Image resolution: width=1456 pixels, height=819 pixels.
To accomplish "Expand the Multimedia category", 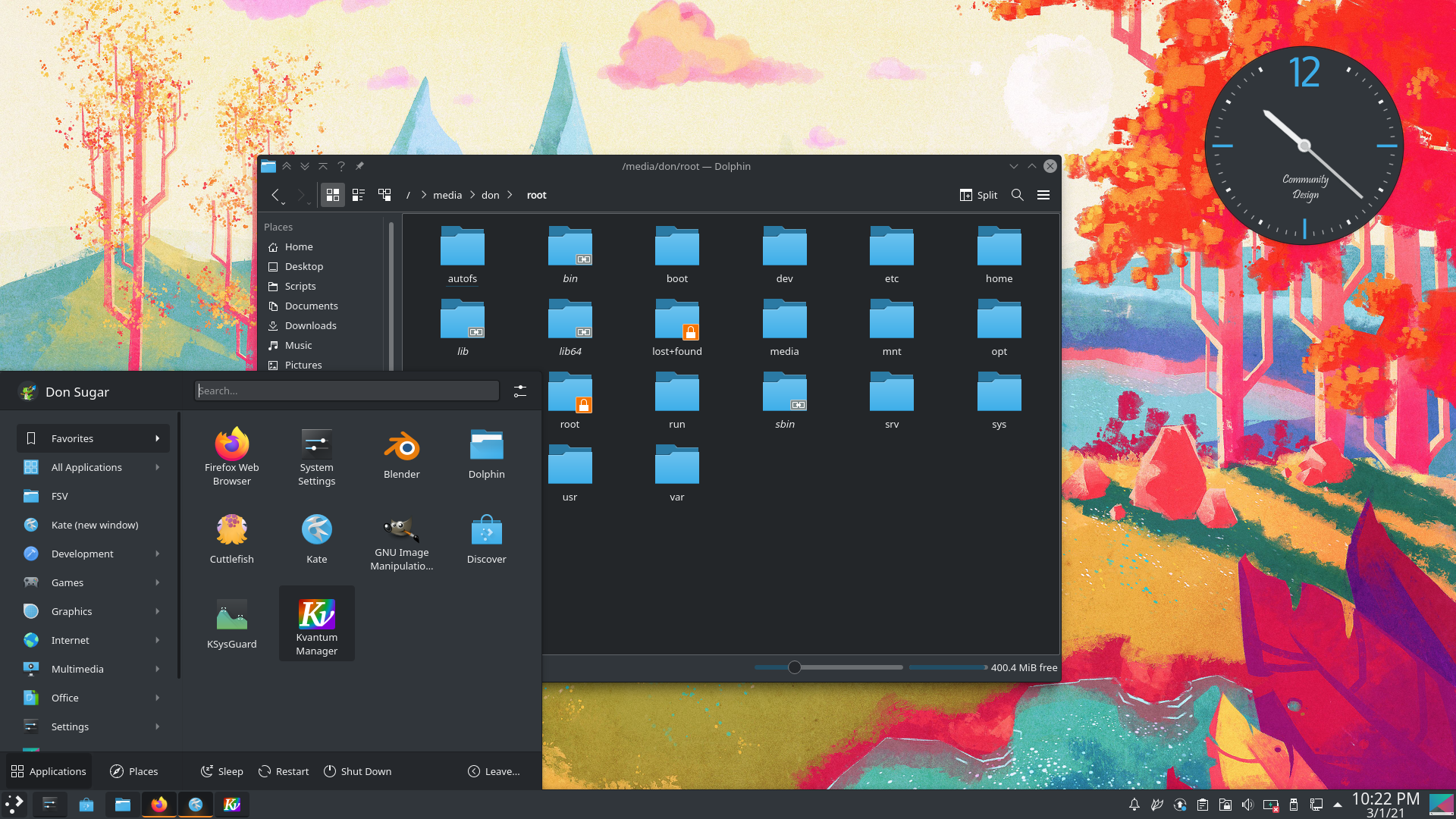I will [93, 669].
